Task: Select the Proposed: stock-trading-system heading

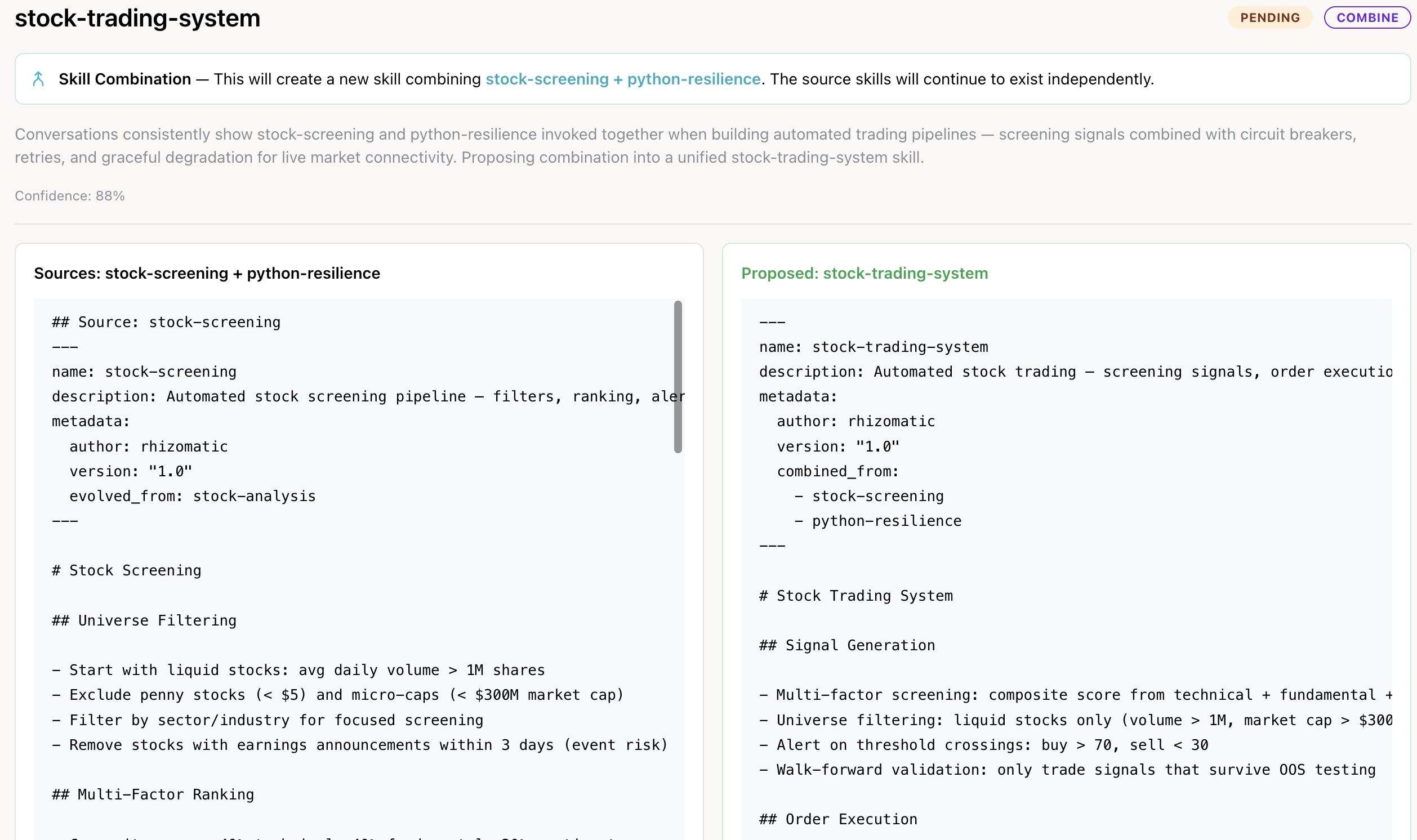Action: point(865,274)
